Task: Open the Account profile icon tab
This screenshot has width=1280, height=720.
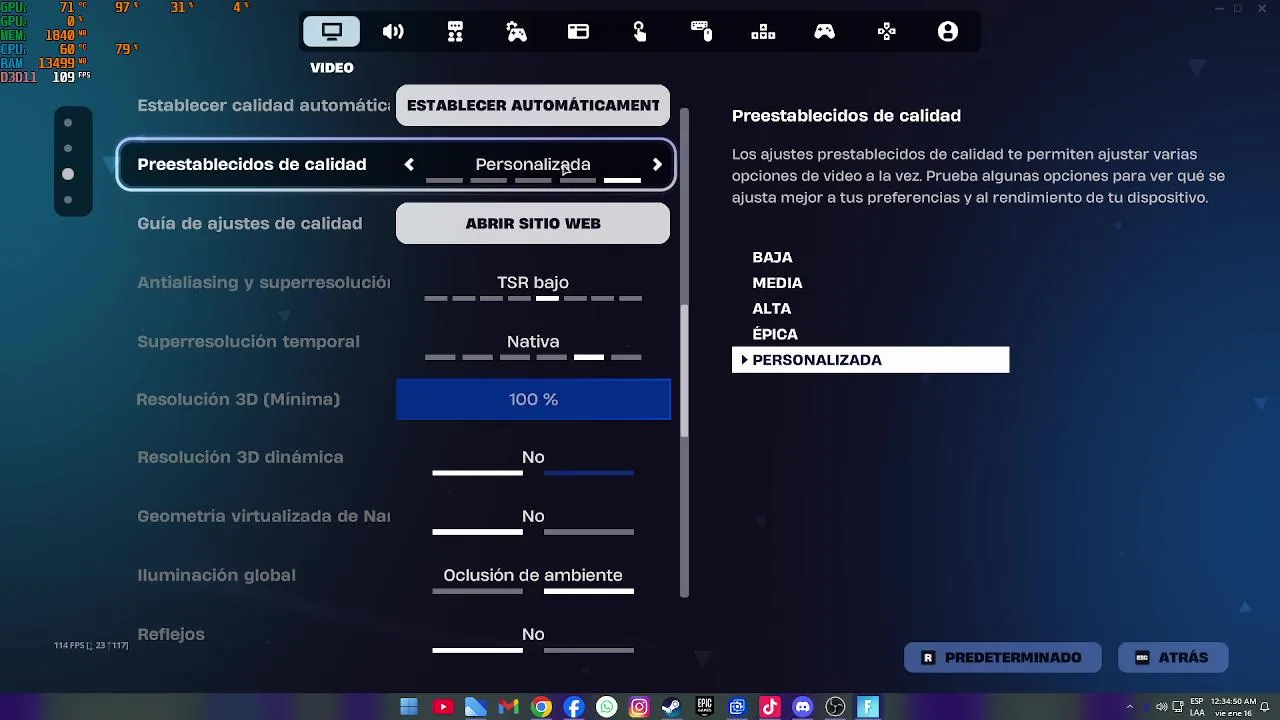Action: click(x=948, y=32)
